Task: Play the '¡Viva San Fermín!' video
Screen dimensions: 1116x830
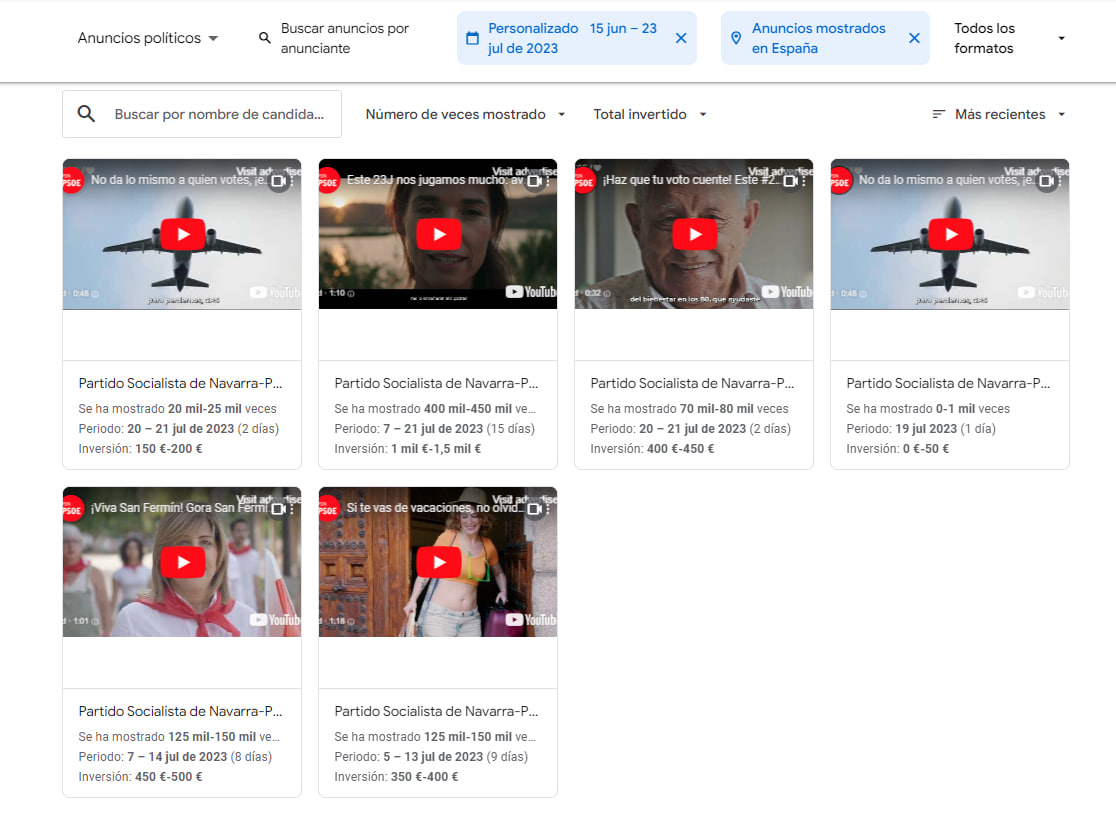Action: (x=183, y=562)
